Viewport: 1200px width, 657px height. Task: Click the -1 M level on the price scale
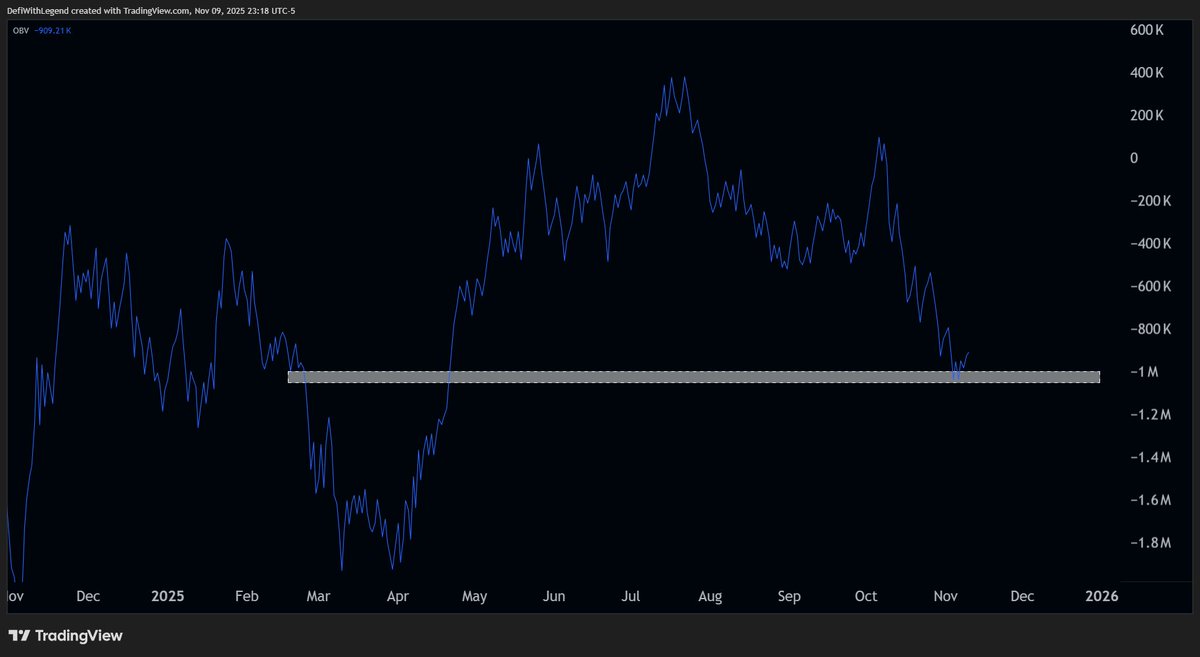tap(1141, 371)
